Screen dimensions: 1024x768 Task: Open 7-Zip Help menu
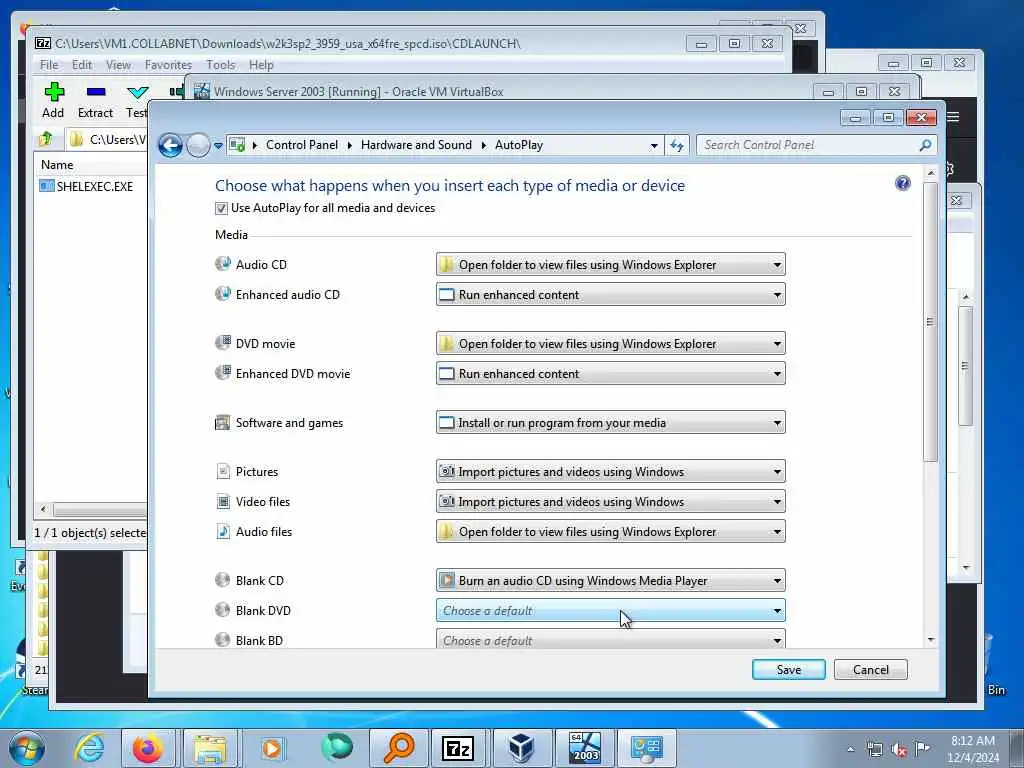(x=261, y=65)
